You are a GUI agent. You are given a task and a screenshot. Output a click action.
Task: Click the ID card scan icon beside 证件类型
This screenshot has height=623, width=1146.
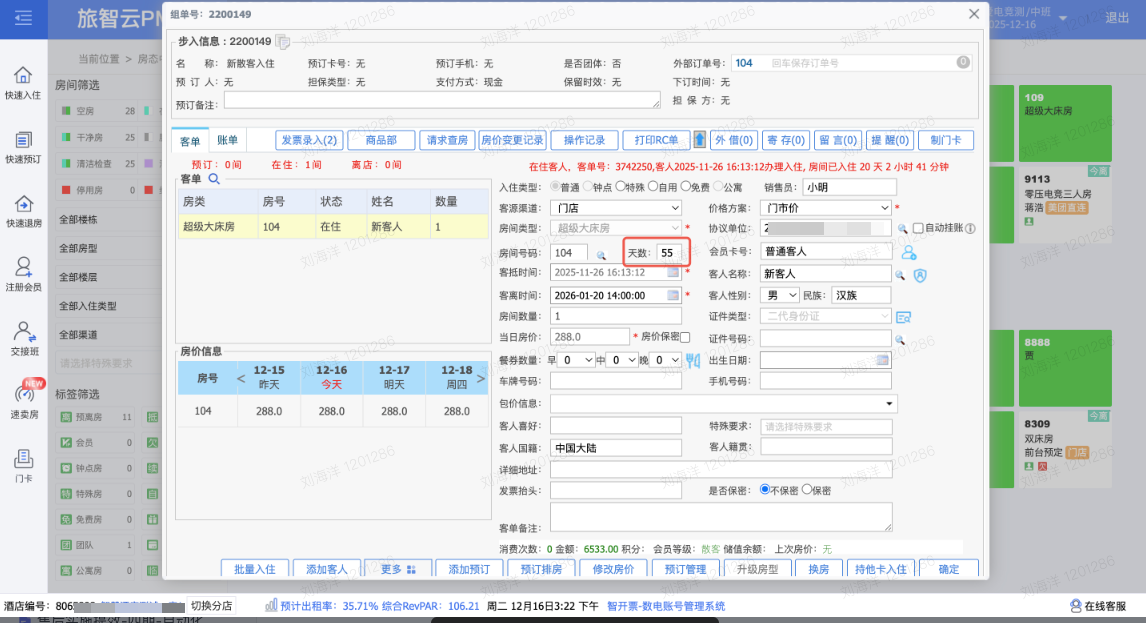tap(903, 317)
